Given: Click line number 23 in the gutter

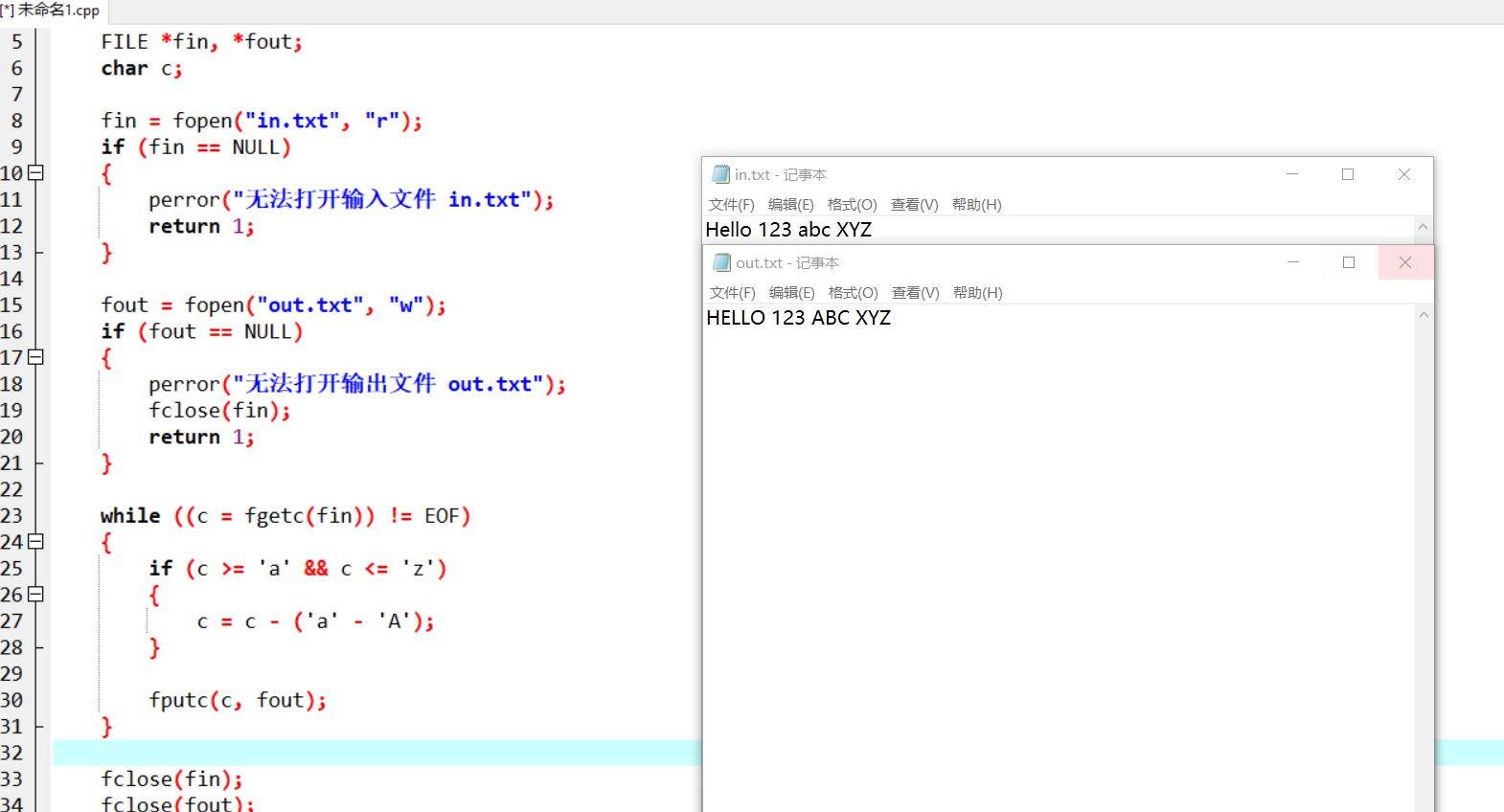Looking at the screenshot, I should (x=11, y=516).
